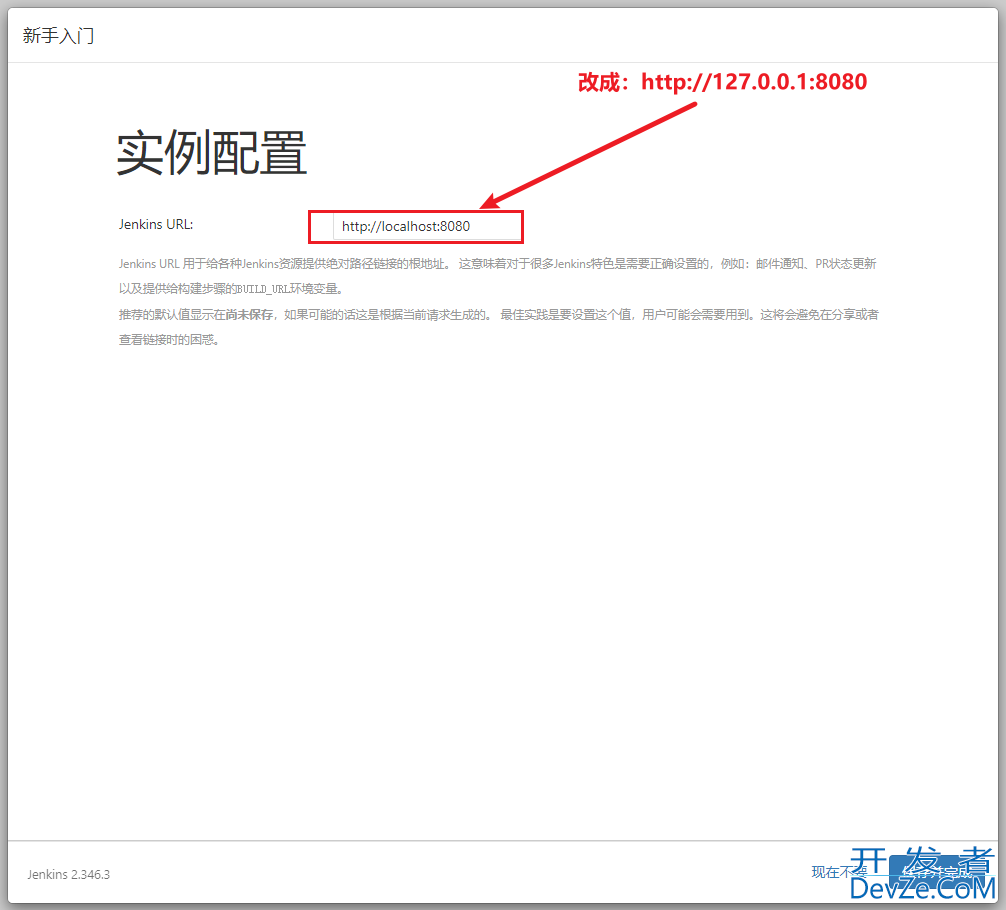Click the 新手入门 header title
Viewport: 1006px width, 910px height.
(x=58, y=35)
